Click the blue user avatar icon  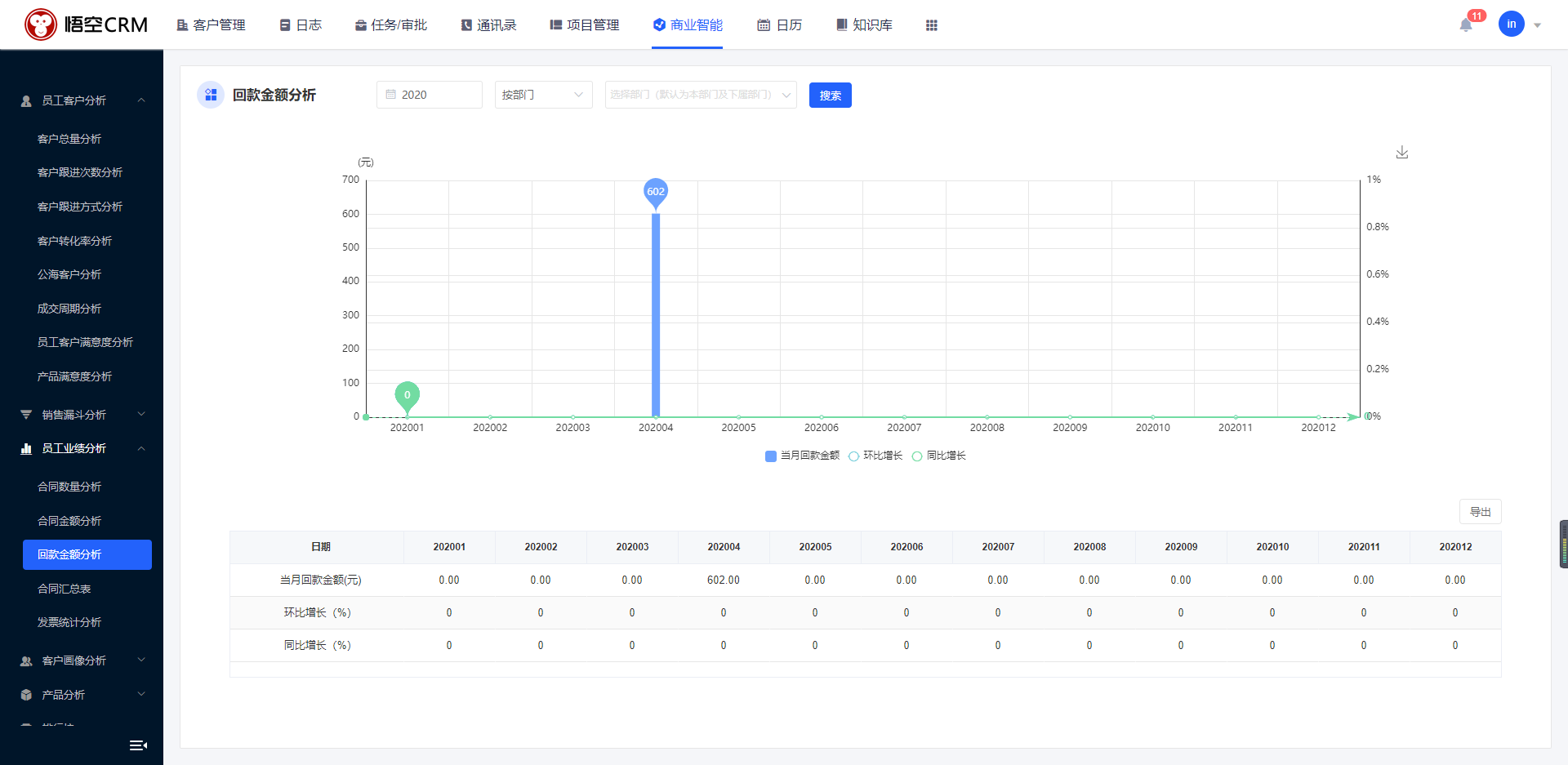[1511, 24]
